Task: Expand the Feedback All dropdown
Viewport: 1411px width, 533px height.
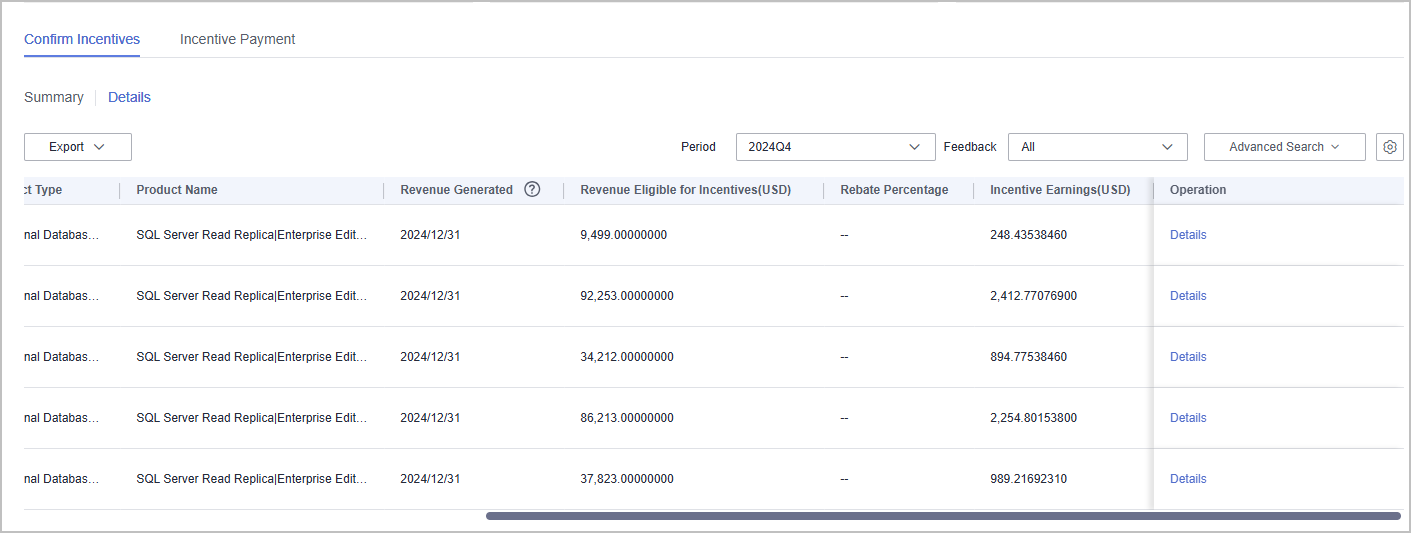Action: point(1097,147)
